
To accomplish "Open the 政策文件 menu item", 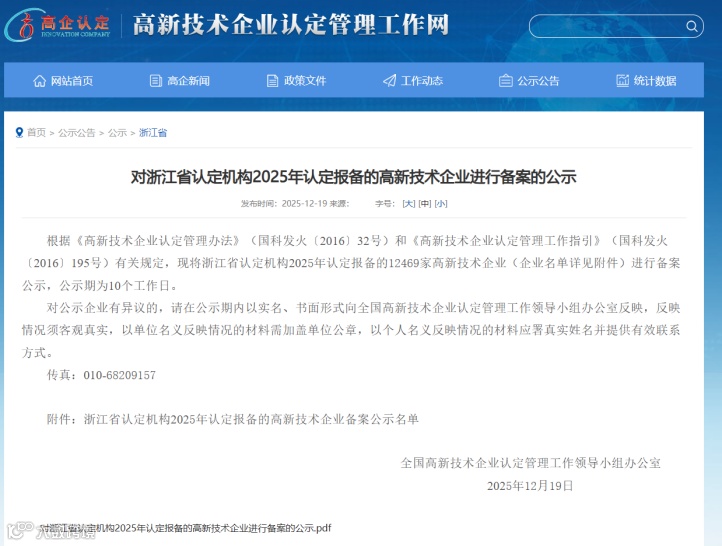I will 297,81.
